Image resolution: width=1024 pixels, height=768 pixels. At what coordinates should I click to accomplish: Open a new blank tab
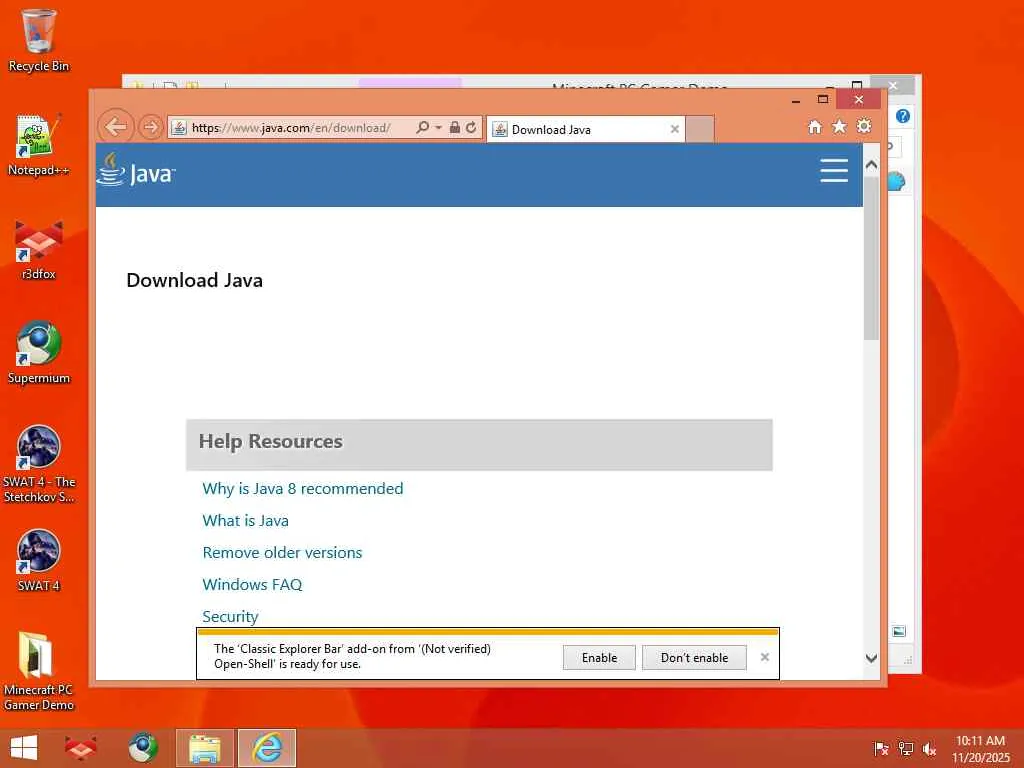point(700,129)
